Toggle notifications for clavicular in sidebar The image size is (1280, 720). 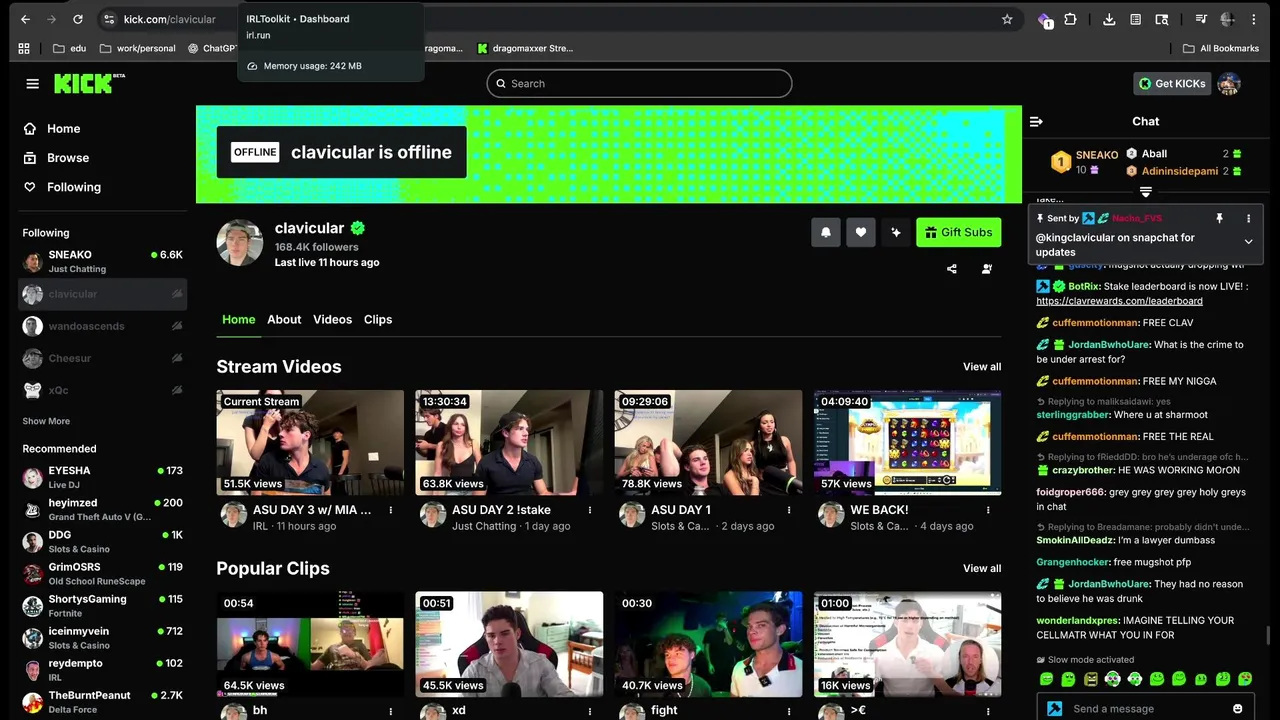tap(177, 294)
